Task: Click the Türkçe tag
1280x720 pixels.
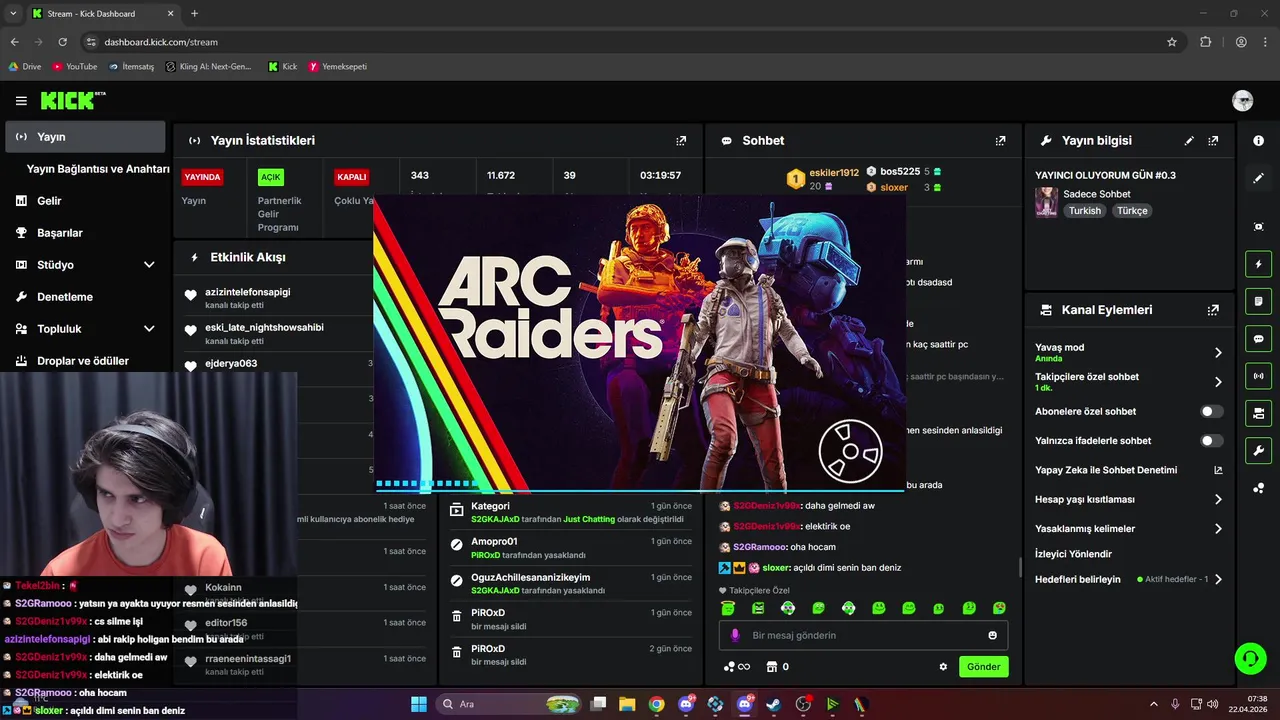Action: [x=1132, y=211]
